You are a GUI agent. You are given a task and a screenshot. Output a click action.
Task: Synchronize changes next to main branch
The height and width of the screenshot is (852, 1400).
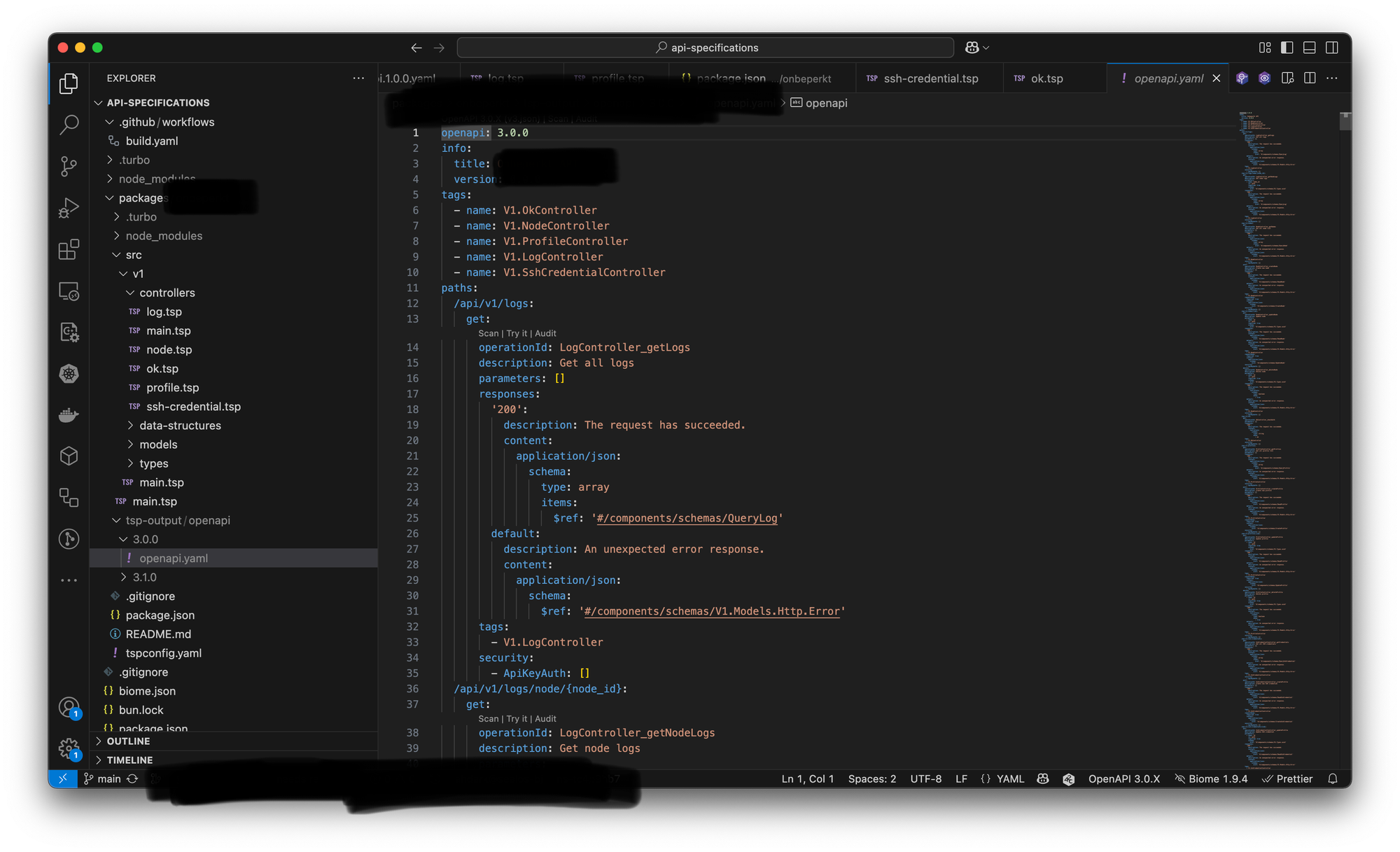click(132, 779)
